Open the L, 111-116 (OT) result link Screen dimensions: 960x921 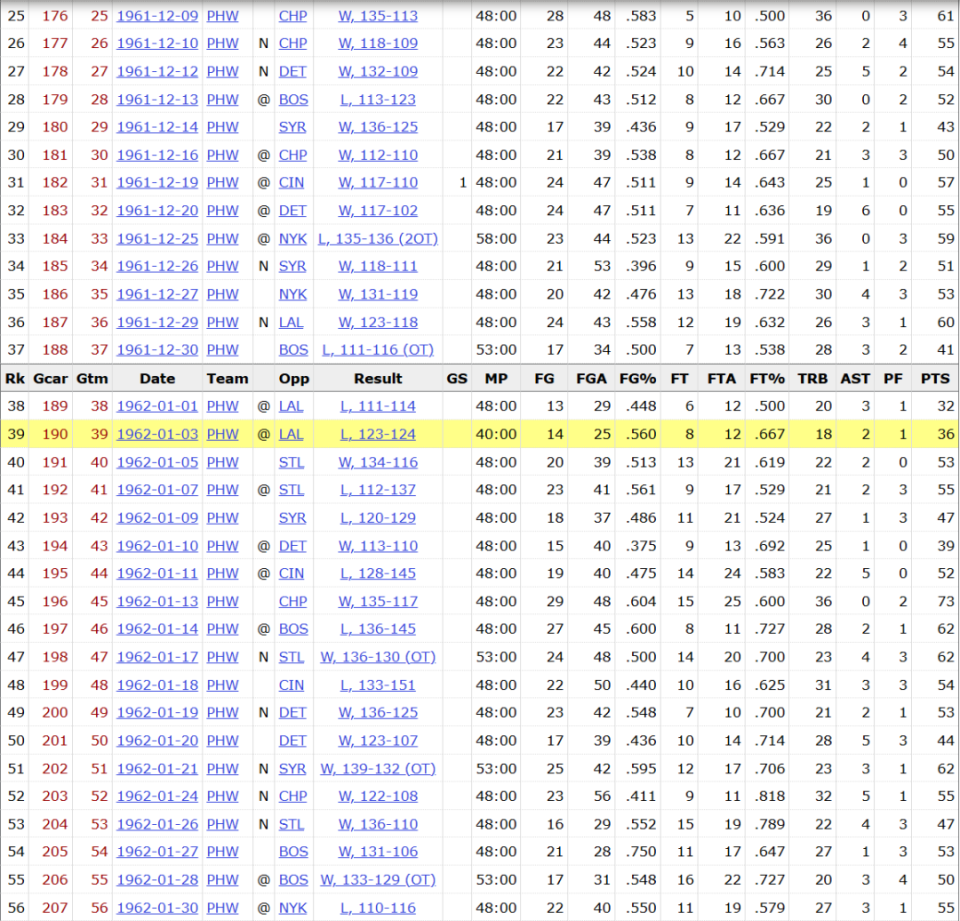point(378,350)
